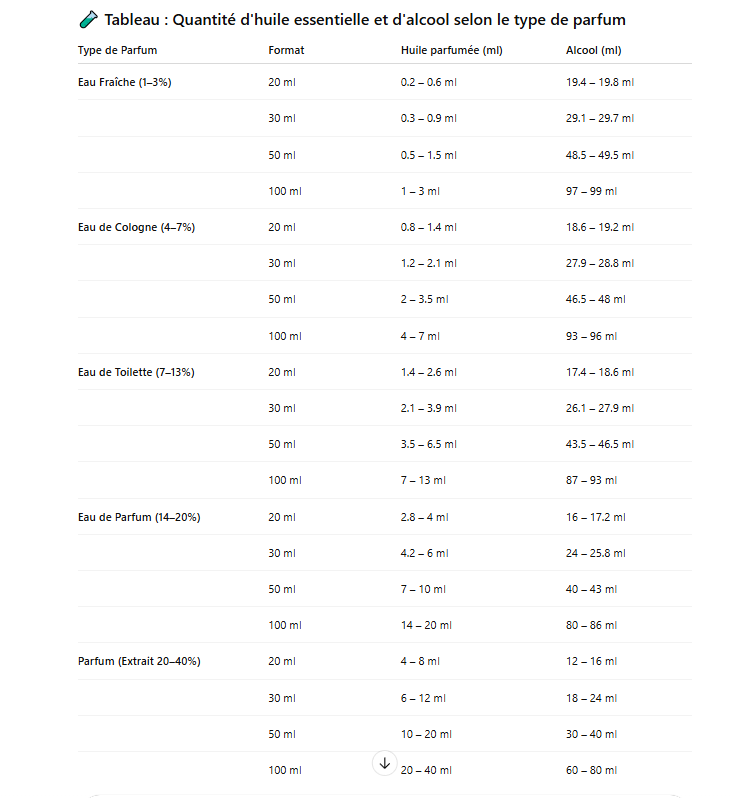Click the "97 – 99 ml" alcohol cell
Image resolution: width=730 pixels, height=798 pixels.
pyautogui.click(x=591, y=191)
